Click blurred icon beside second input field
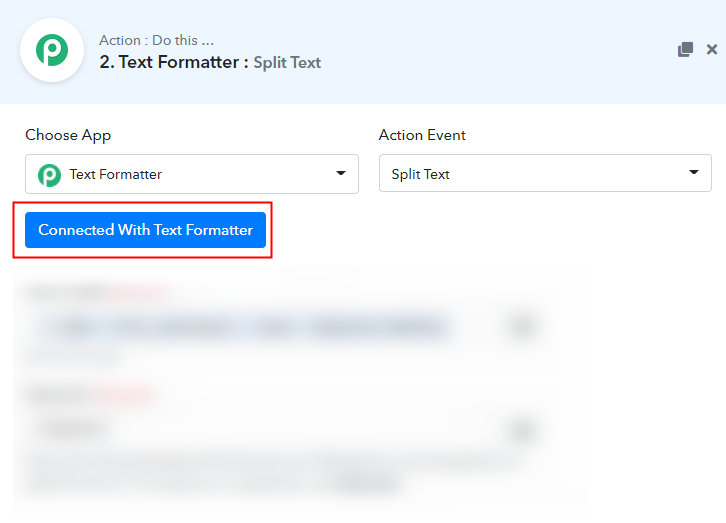Image resolution: width=726 pixels, height=523 pixels. tap(522, 430)
